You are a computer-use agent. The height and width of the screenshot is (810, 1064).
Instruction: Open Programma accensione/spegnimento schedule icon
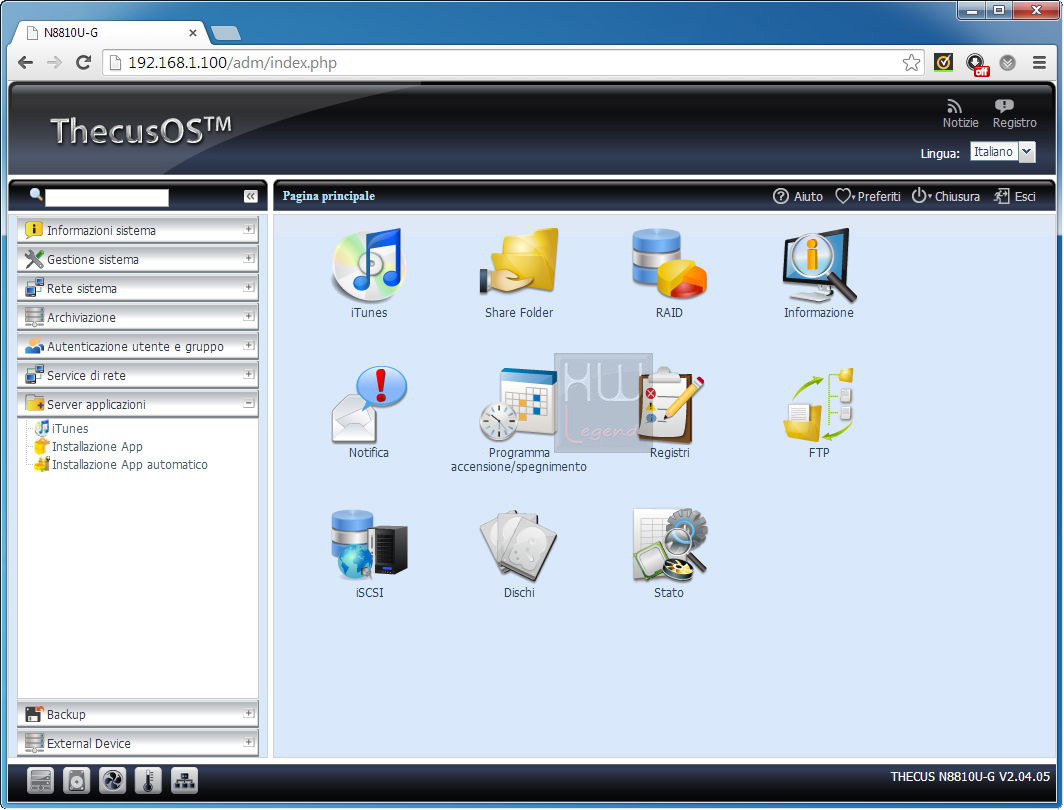[518, 404]
